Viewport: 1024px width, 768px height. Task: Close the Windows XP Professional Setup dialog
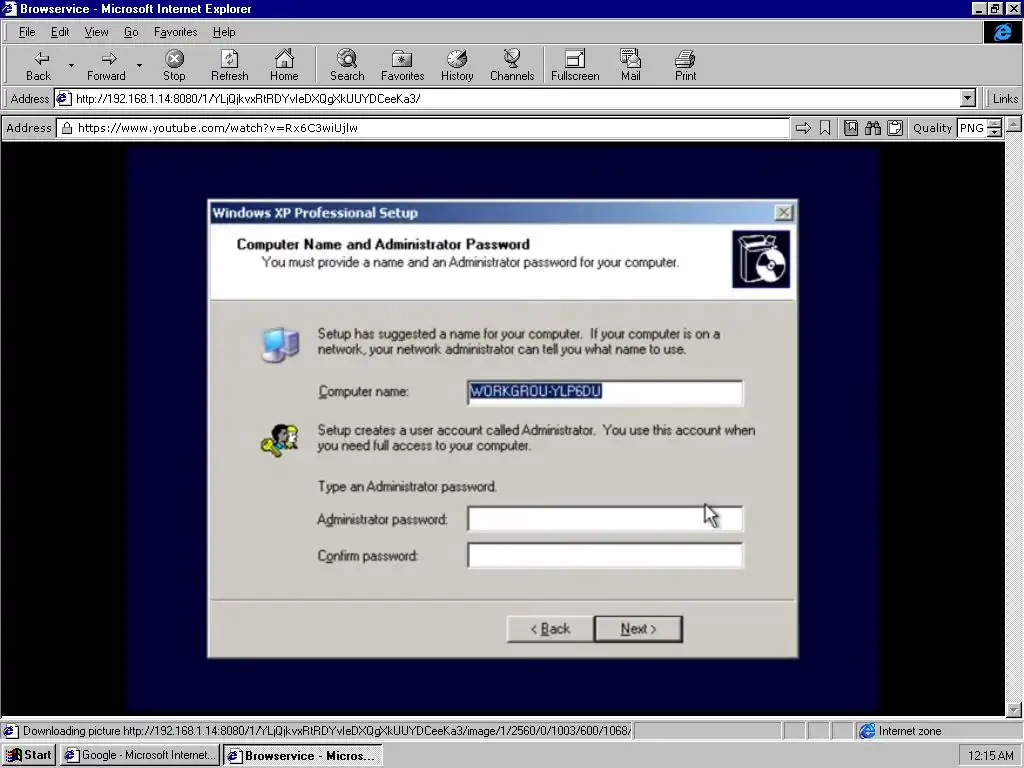tap(783, 212)
